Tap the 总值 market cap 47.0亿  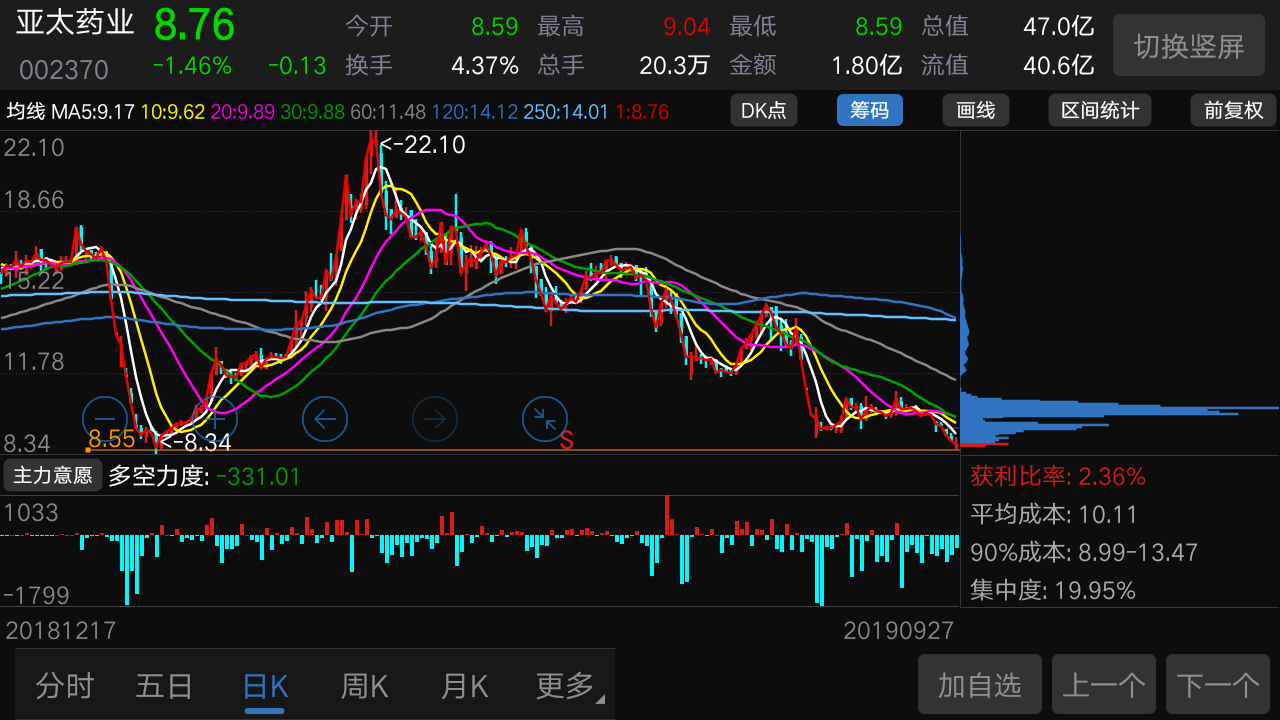(1058, 26)
